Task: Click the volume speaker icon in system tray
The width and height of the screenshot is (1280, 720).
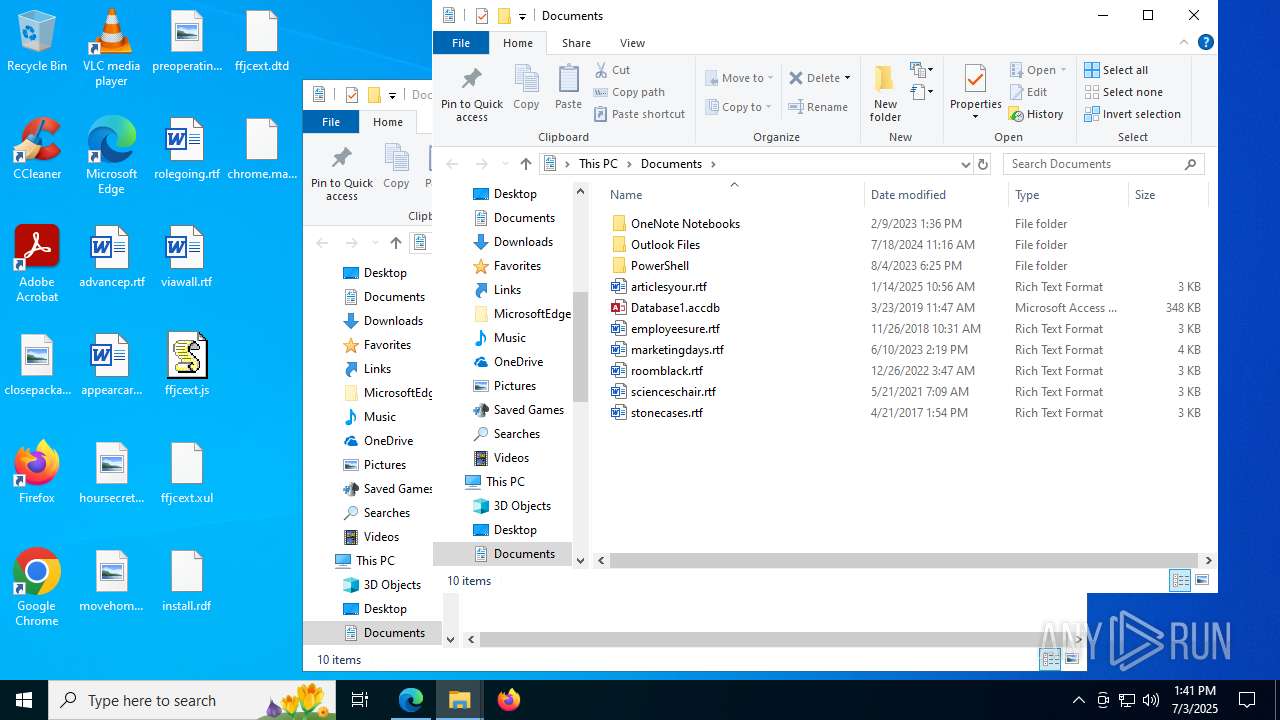Action: pyautogui.click(x=1151, y=700)
